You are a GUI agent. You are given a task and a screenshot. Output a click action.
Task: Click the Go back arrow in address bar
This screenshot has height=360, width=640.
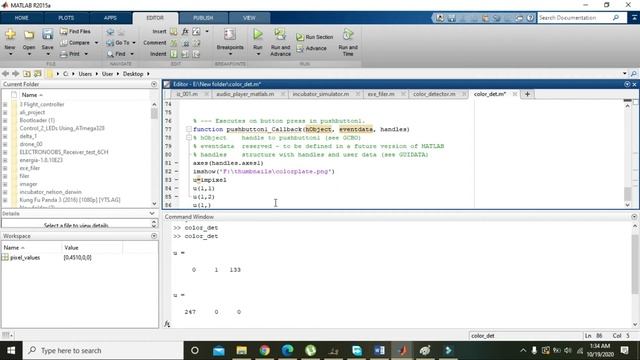(x=5, y=74)
